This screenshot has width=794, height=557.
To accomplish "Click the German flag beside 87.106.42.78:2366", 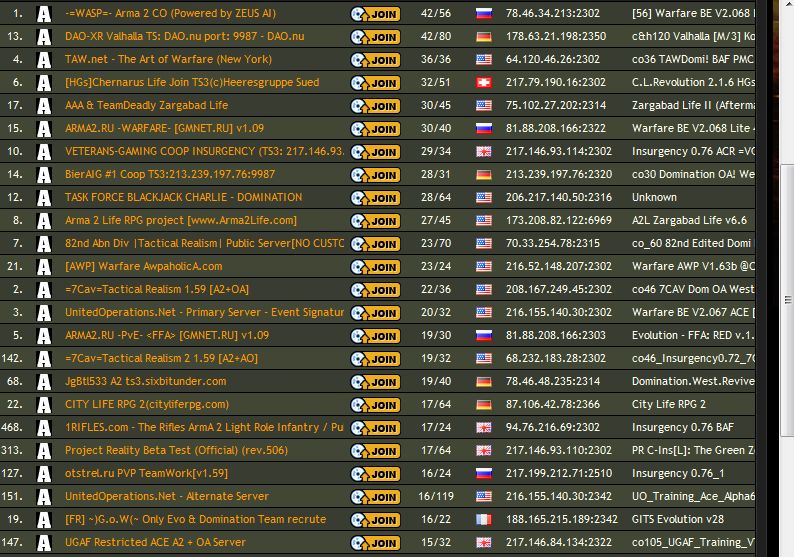I will tap(484, 405).
